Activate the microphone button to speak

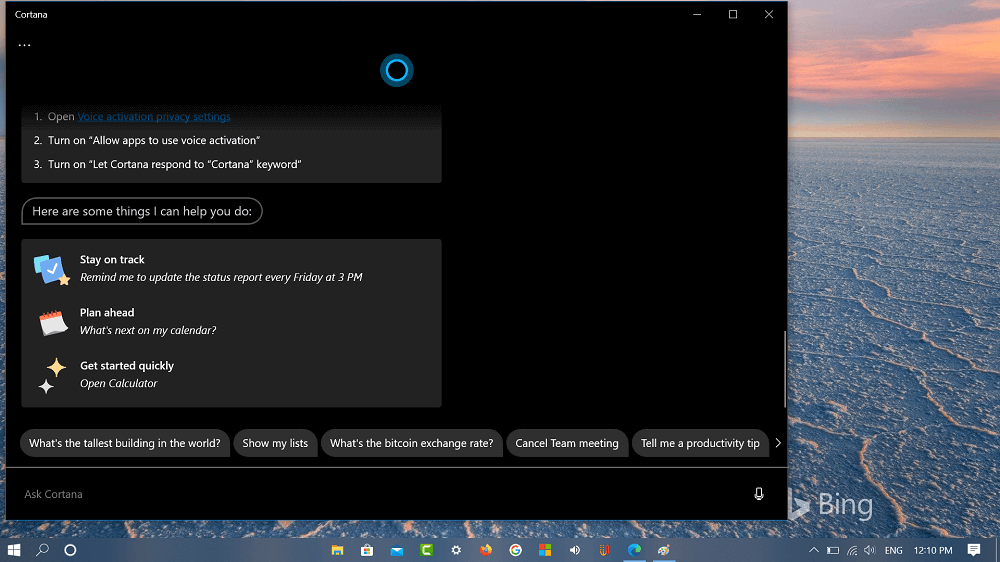tap(759, 494)
